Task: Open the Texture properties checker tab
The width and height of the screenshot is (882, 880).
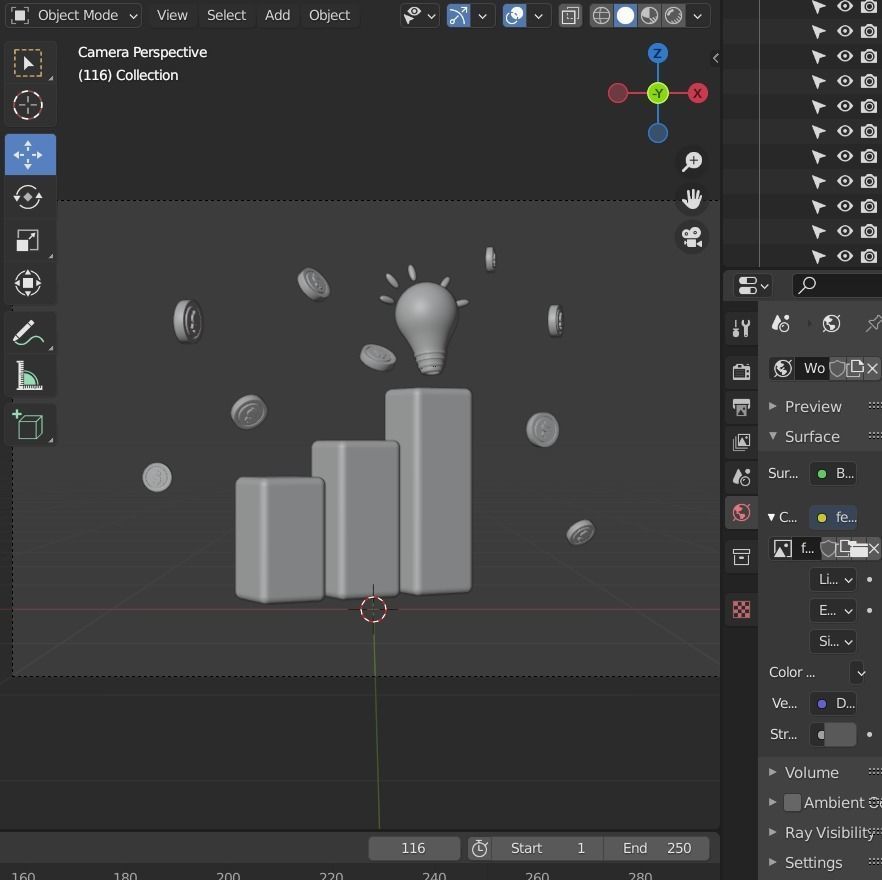Action: (x=741, y=609)
